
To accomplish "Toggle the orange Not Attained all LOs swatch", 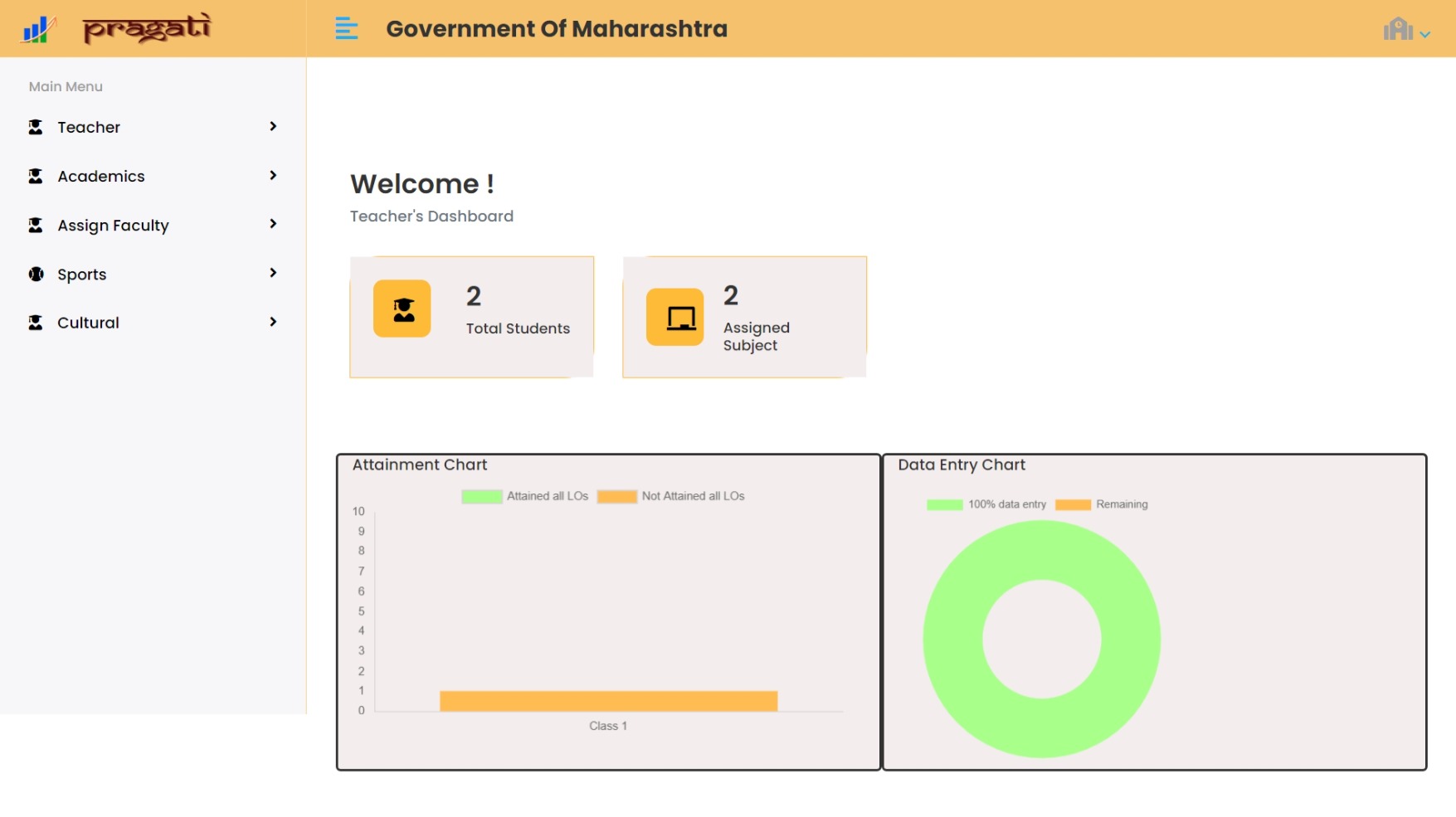I will point(617,497).
